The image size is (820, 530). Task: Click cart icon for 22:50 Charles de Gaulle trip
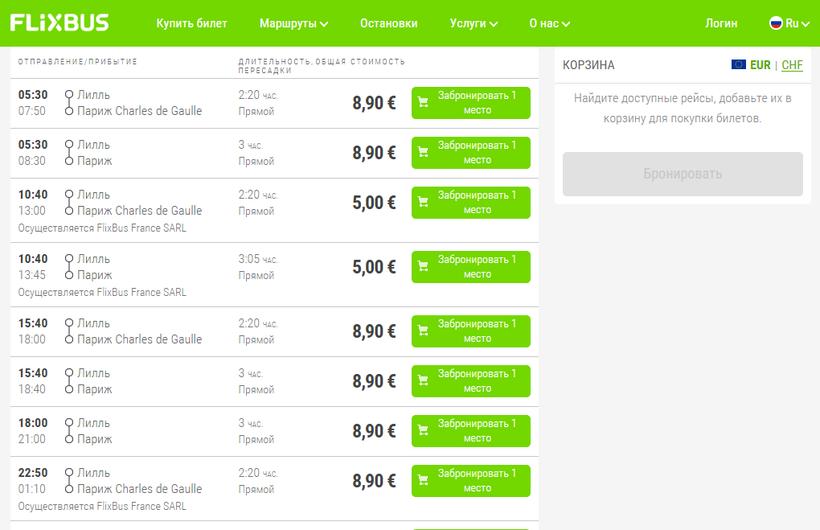tap(423, 481)
